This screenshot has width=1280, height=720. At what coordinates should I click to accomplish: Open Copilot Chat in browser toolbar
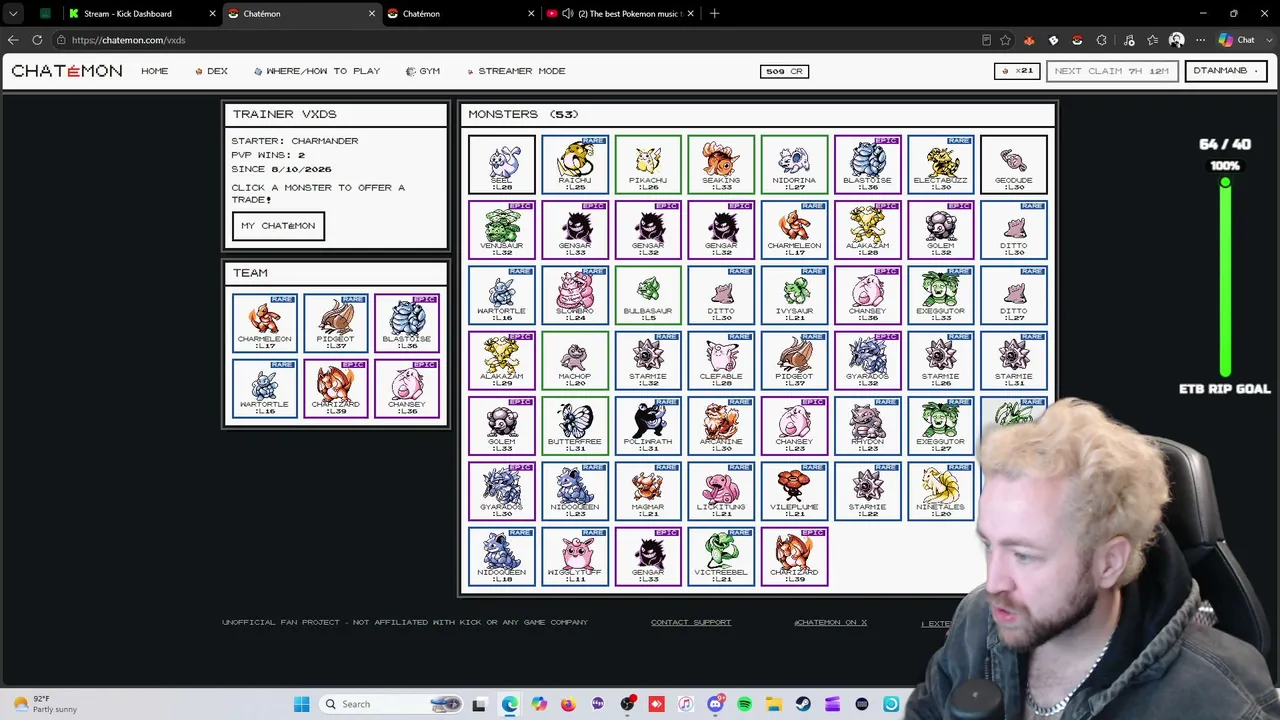[x=1237, y=40]
